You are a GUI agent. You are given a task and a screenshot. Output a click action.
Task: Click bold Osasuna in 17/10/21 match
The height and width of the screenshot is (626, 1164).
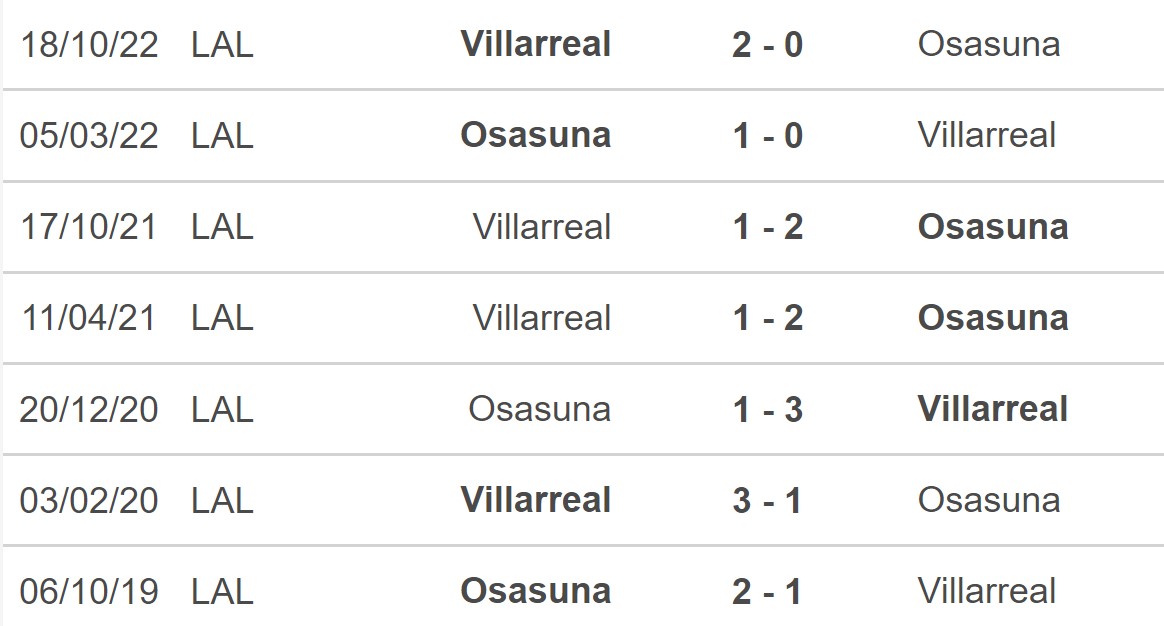(993, 227)
